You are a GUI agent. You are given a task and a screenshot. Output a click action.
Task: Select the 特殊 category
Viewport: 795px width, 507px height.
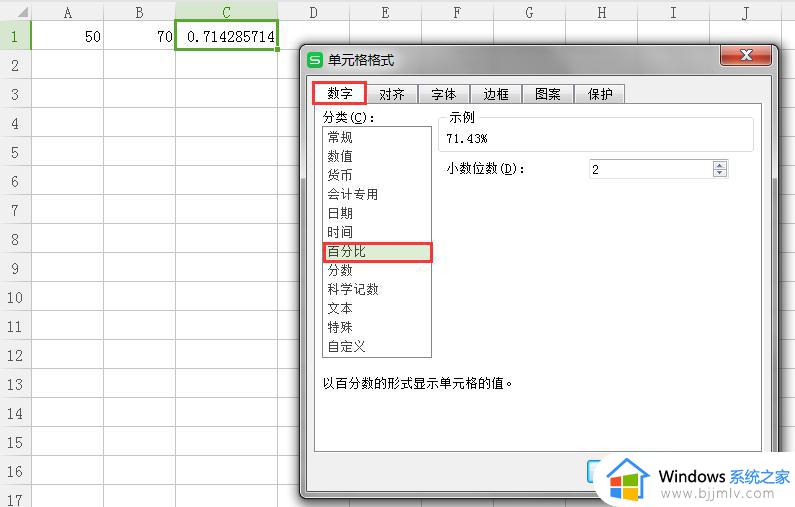377,328
